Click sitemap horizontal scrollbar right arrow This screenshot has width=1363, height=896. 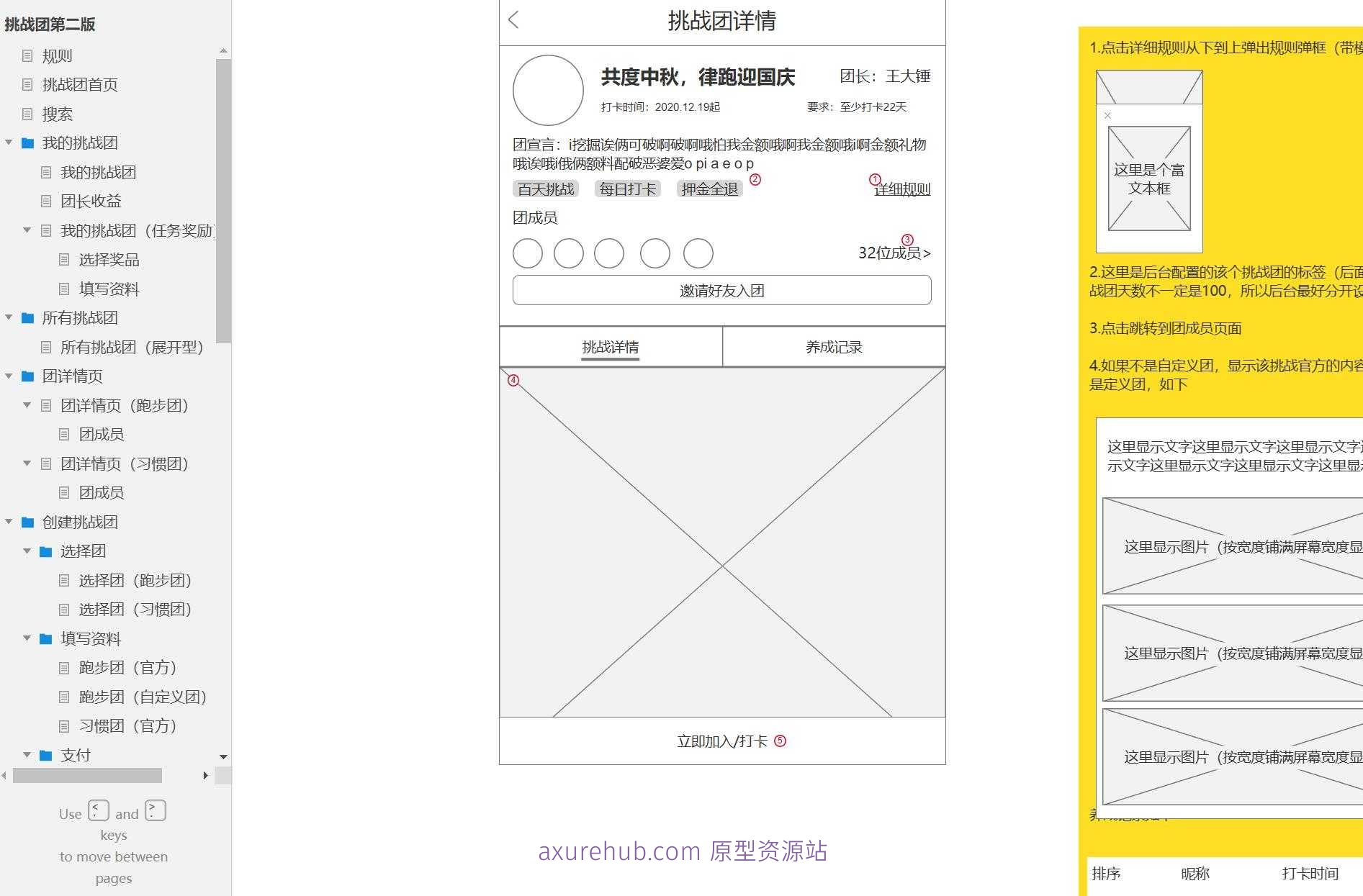(x=206, y=775)
